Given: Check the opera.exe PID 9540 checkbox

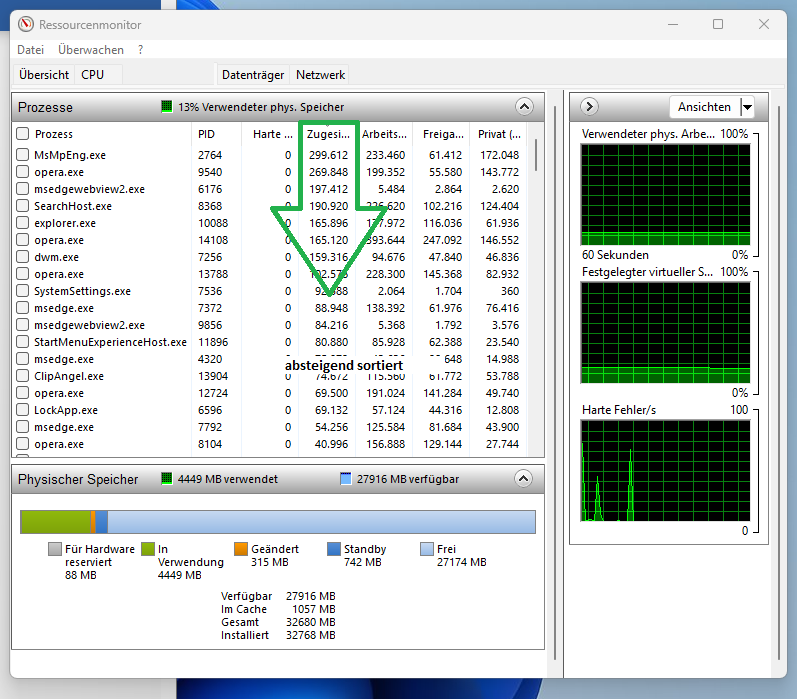Looking at the screenshot, I should tap(22, 172).
